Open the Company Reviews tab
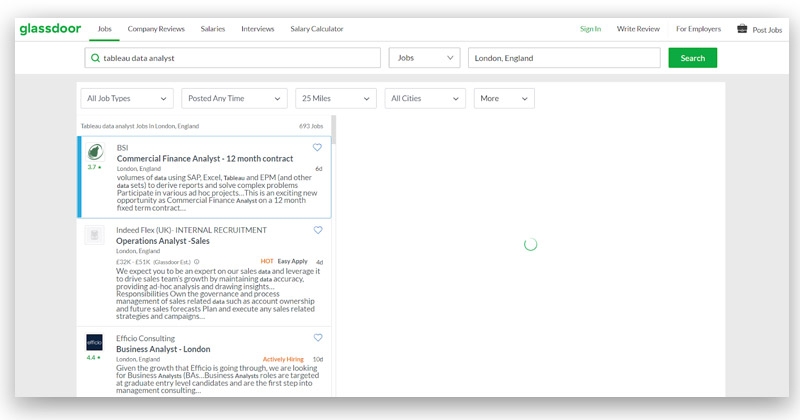This screenshot has height=420, width=800. point(155,29)
